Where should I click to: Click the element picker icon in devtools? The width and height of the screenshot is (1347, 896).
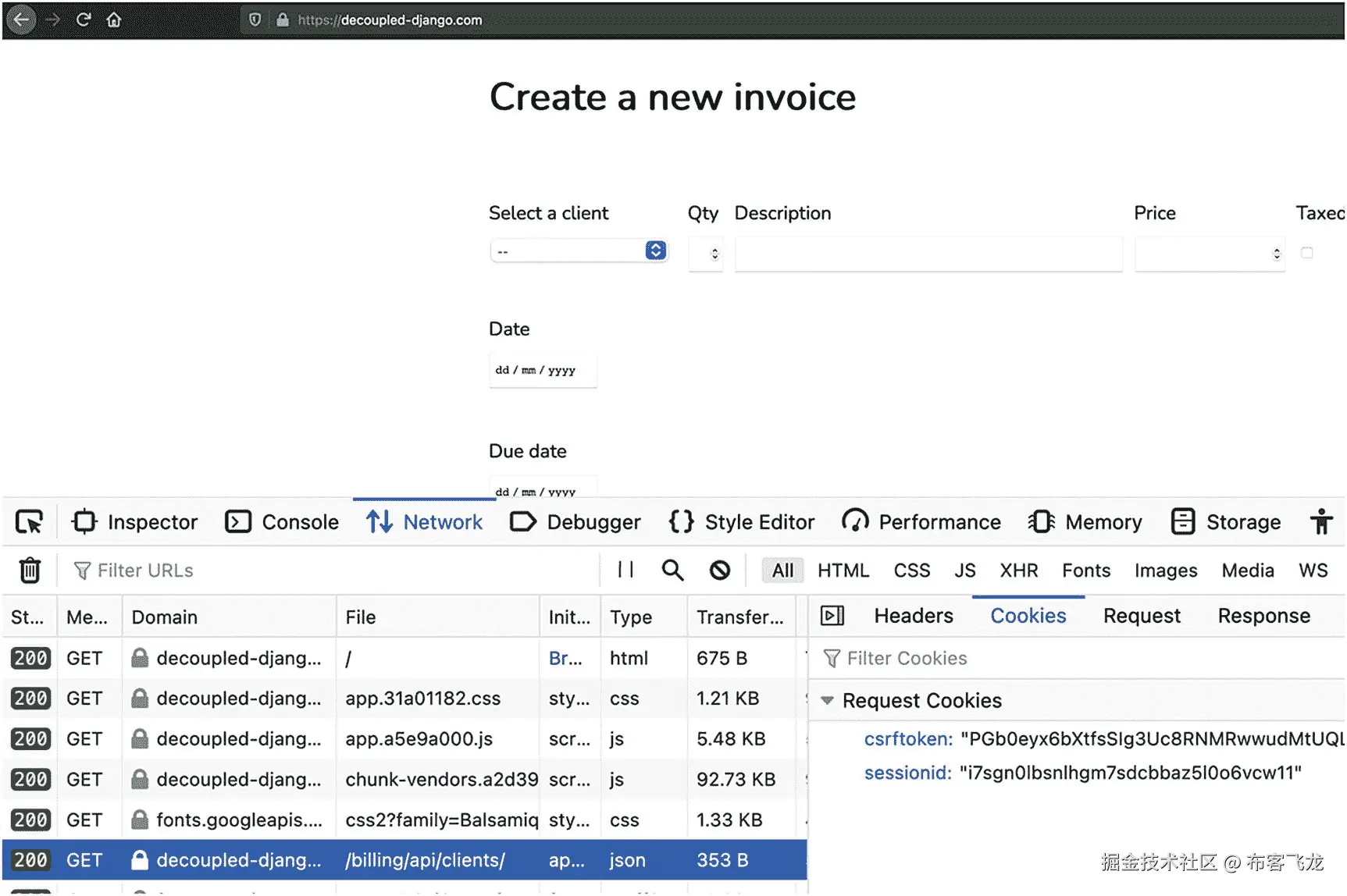point(30,521)
